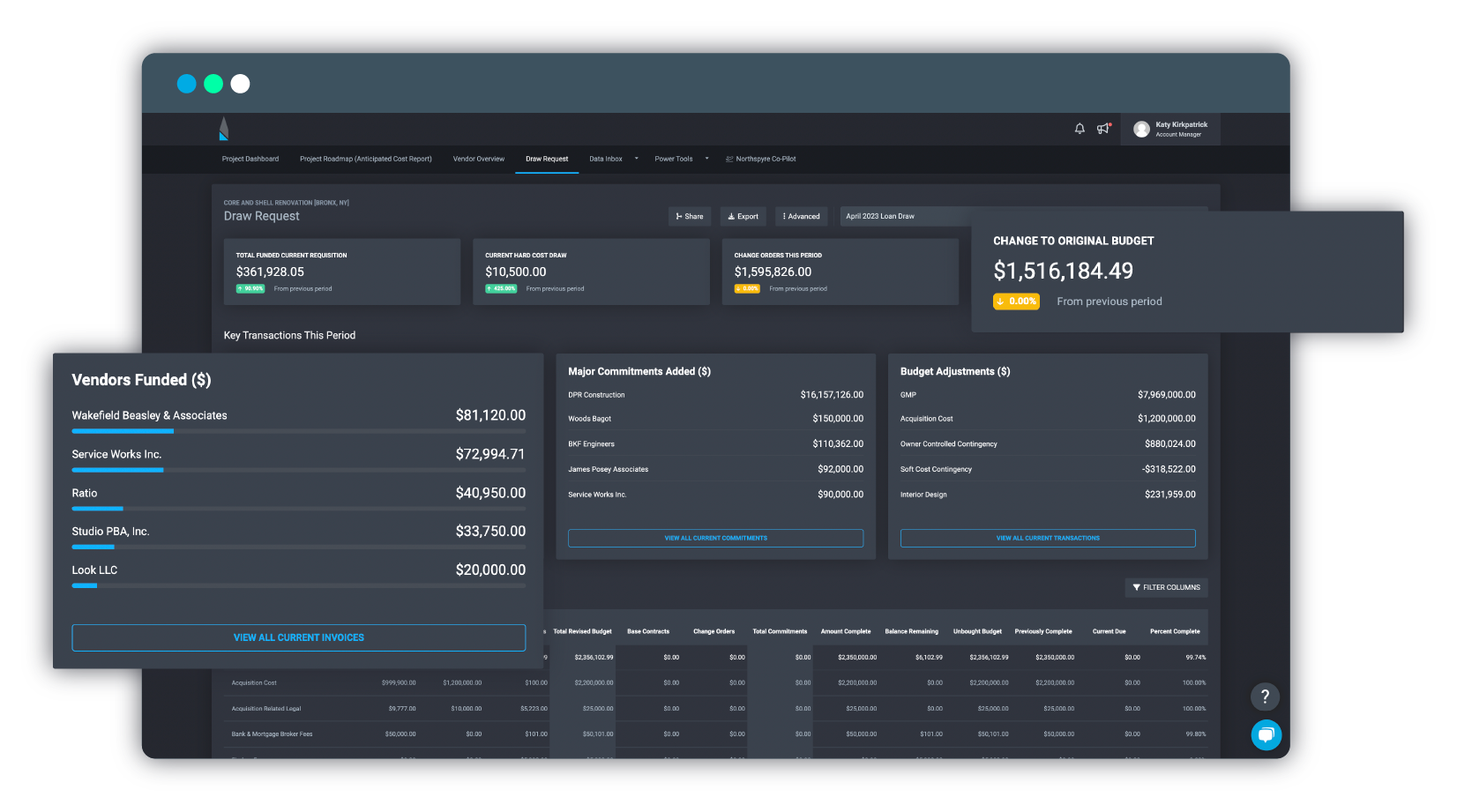Select the Look LLC vendor
1457x812 pixels.
pos(94,570)
